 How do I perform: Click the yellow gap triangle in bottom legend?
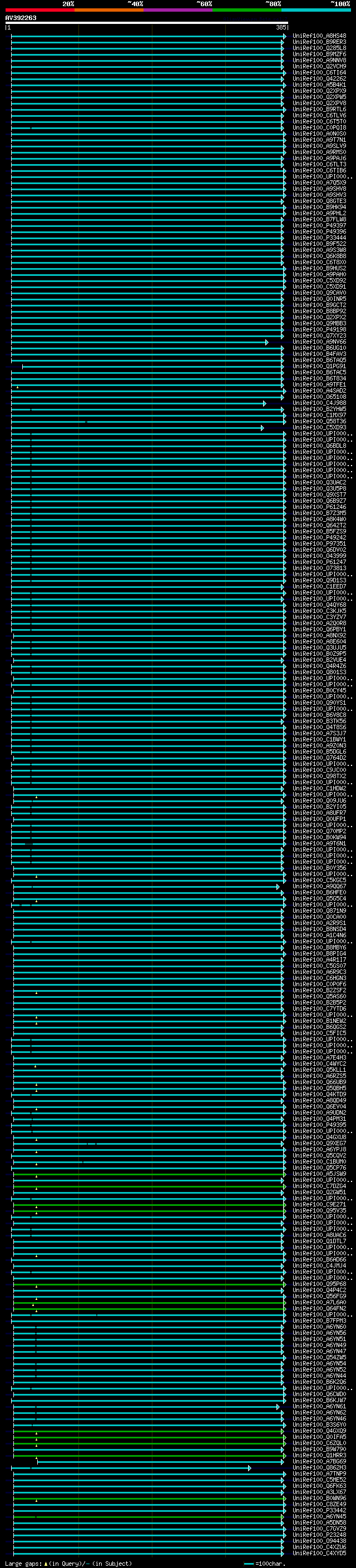point(46,1564)
